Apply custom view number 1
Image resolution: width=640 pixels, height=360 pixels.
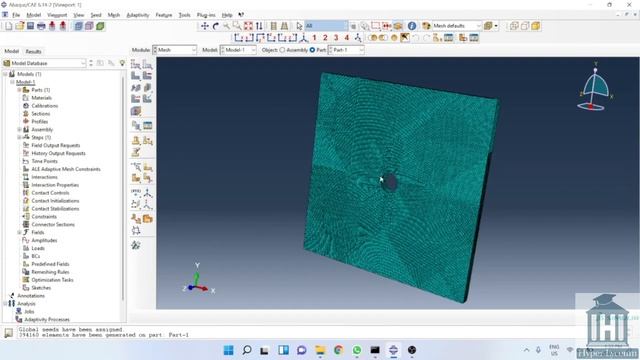pos(314,38)
